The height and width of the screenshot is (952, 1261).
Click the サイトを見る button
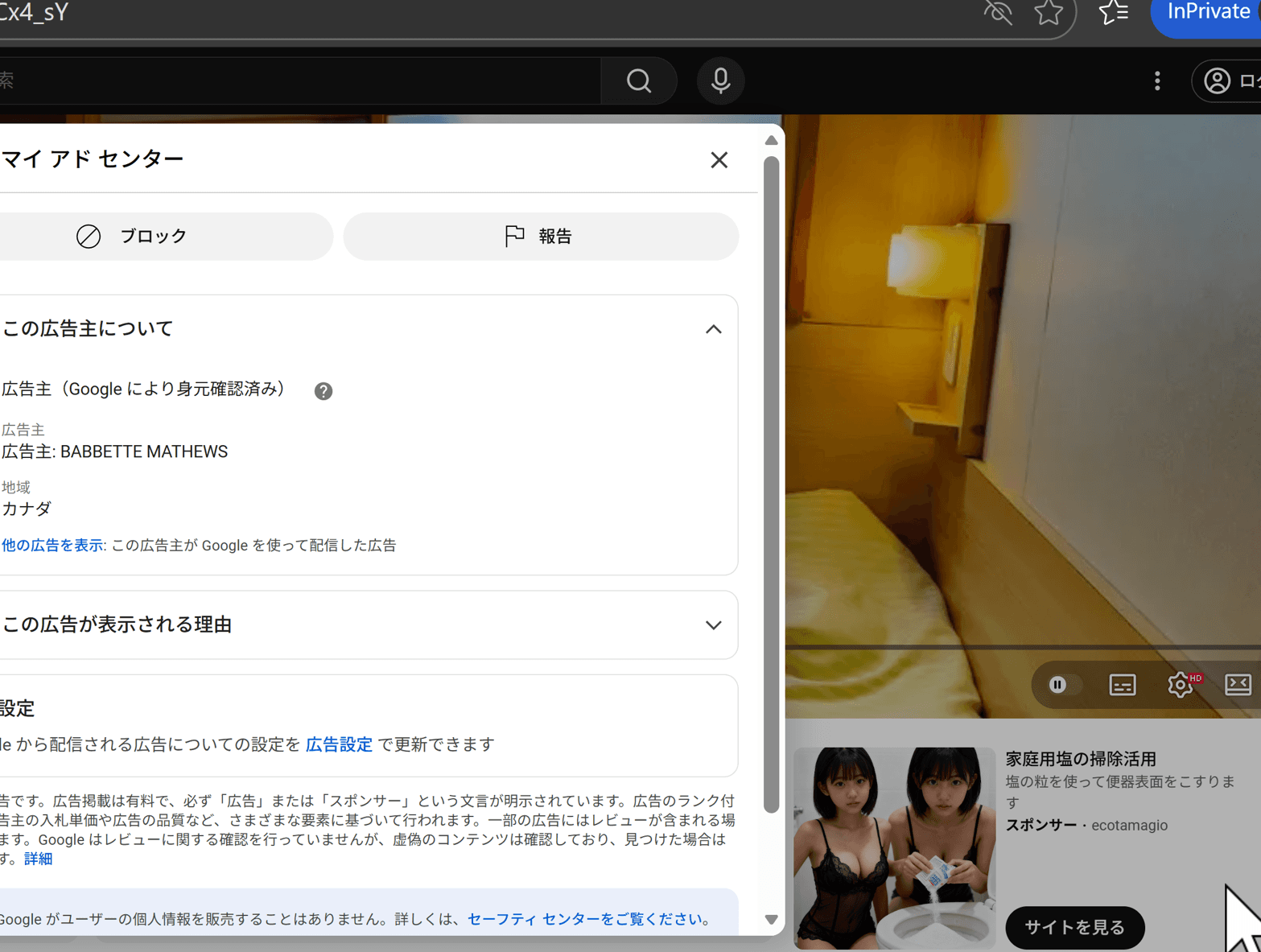1074,927
